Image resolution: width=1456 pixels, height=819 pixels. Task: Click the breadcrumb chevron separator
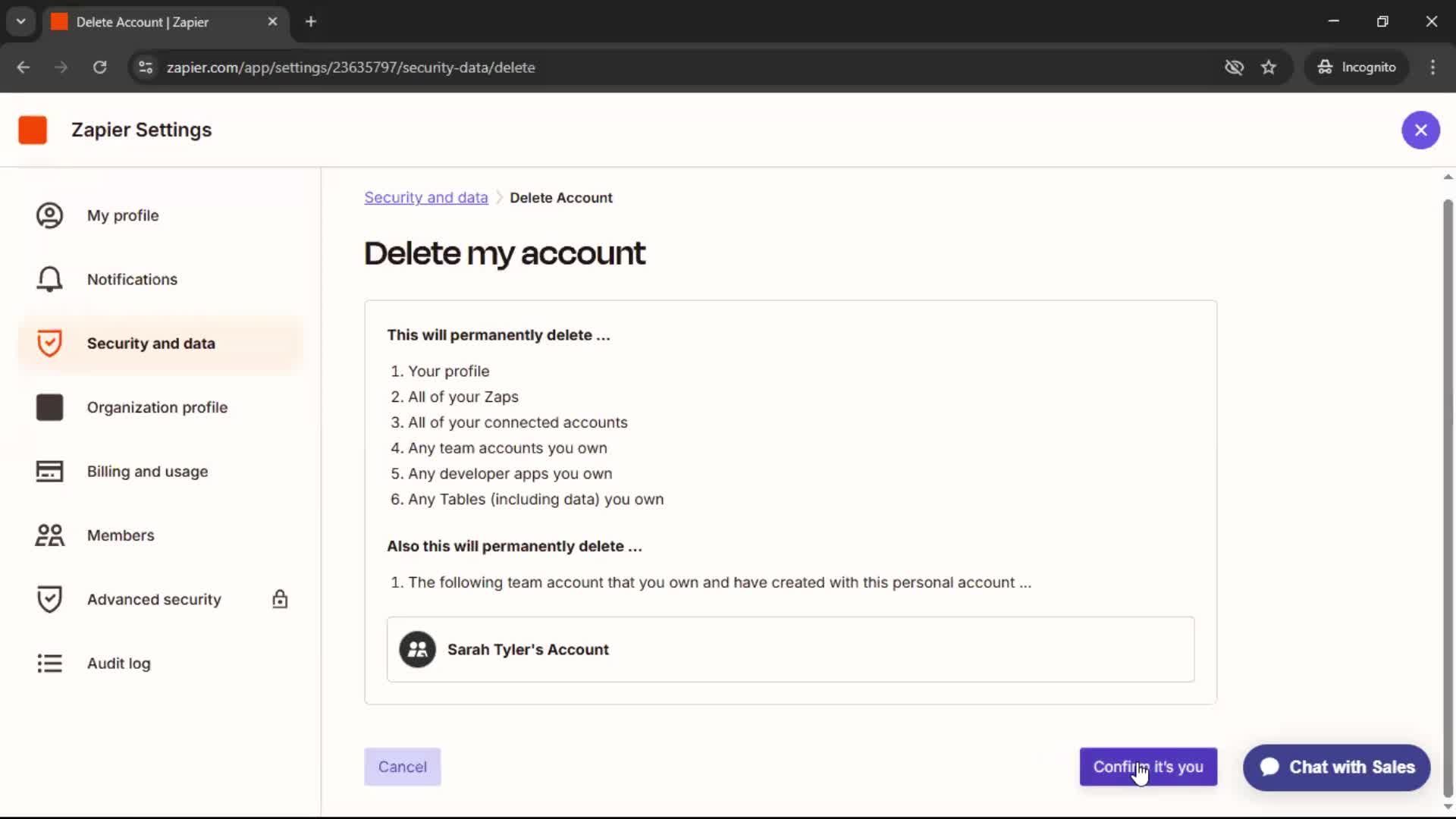point(499,197)
